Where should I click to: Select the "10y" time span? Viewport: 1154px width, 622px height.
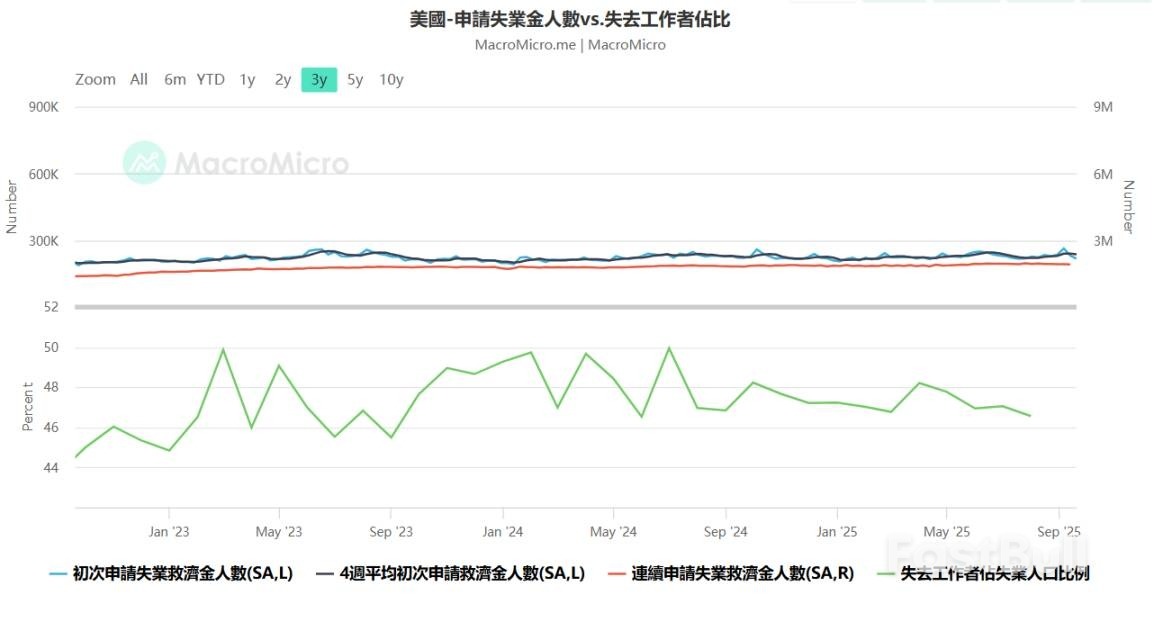click(x=390, y=79)
